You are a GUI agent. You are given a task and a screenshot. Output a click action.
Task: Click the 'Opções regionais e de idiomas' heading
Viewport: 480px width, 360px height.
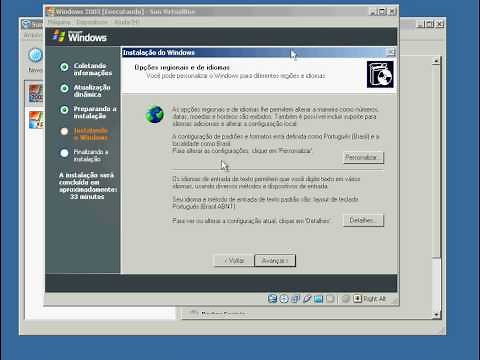[182, 67]
